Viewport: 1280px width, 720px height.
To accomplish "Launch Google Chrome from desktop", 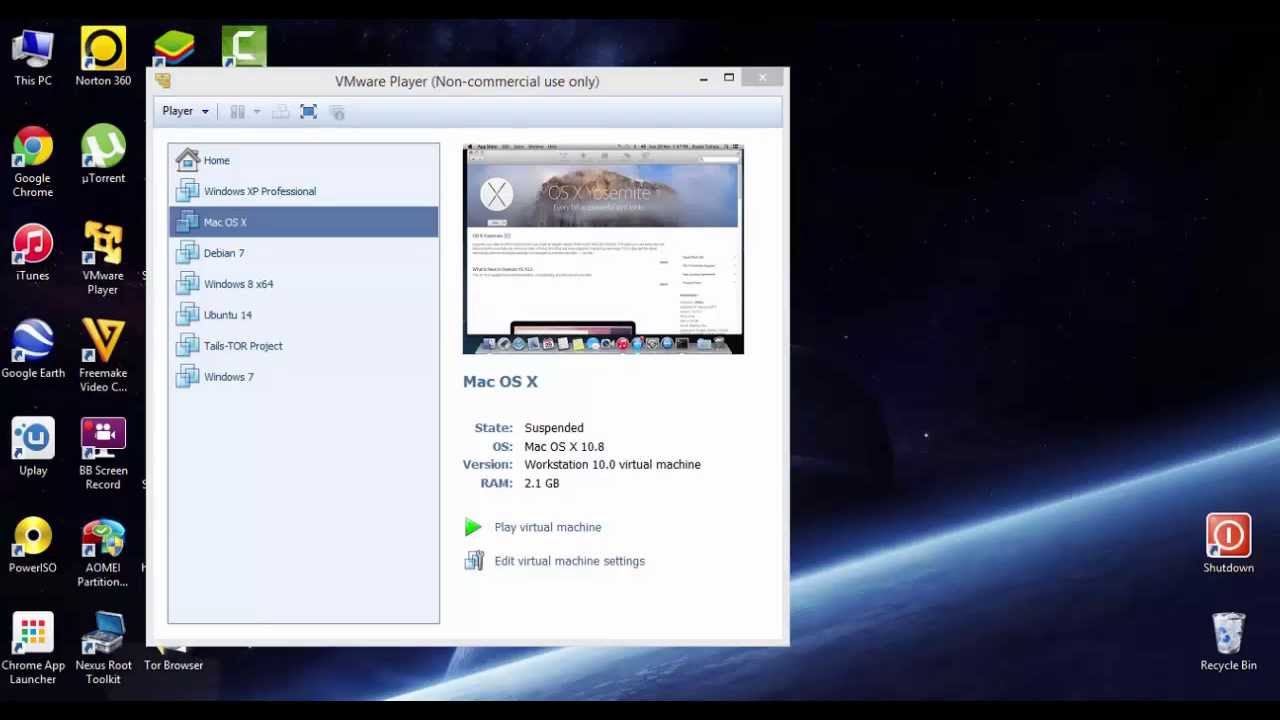I will click(33, 162).
